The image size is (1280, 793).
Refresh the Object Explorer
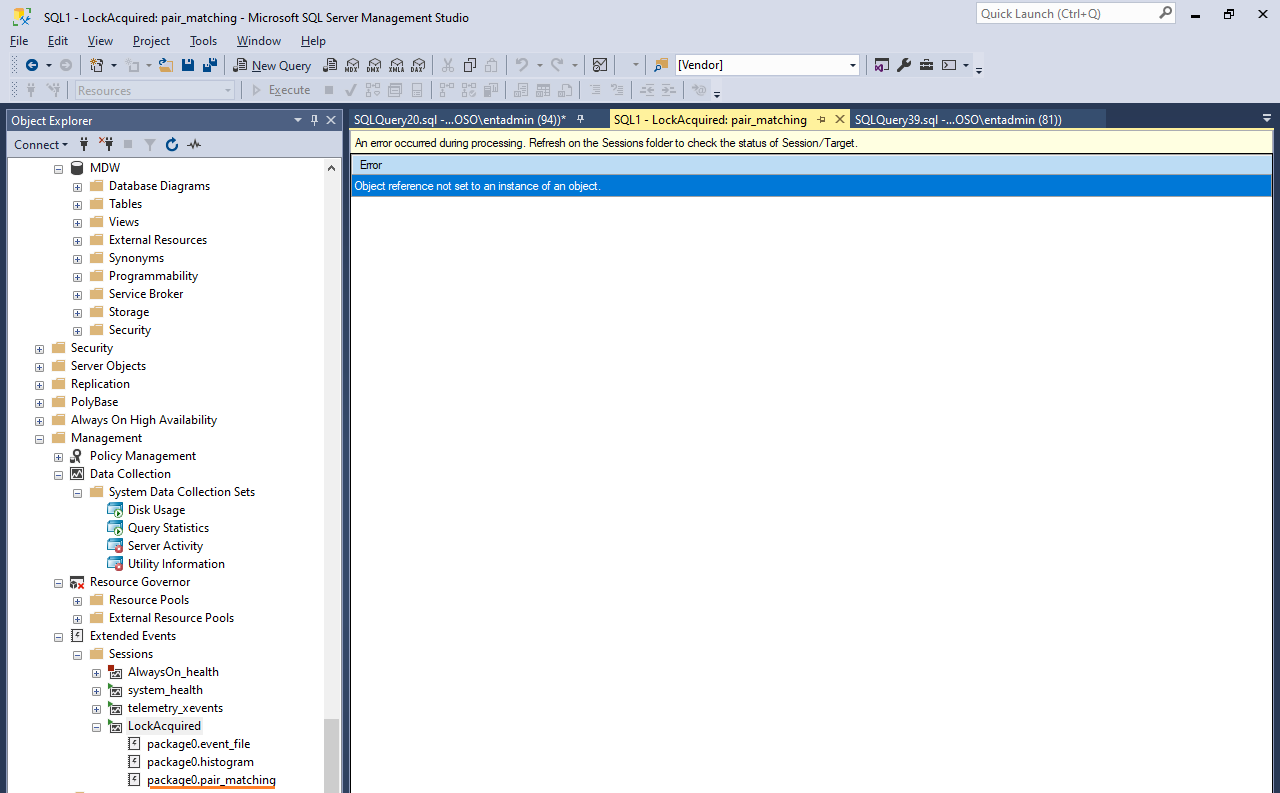pos(171,144)
